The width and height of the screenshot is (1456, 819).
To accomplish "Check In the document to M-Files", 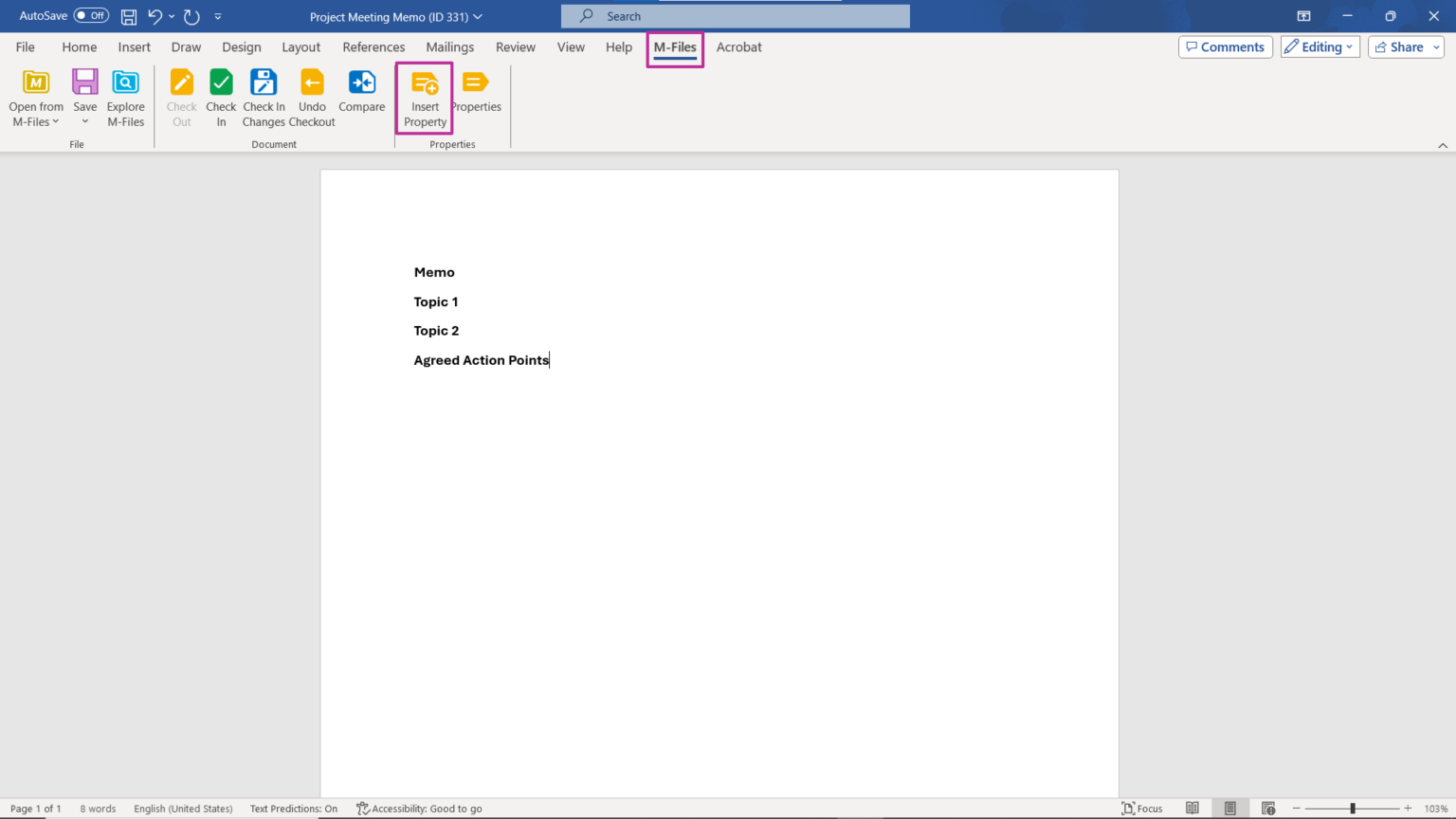I will (x=221, y=95).
